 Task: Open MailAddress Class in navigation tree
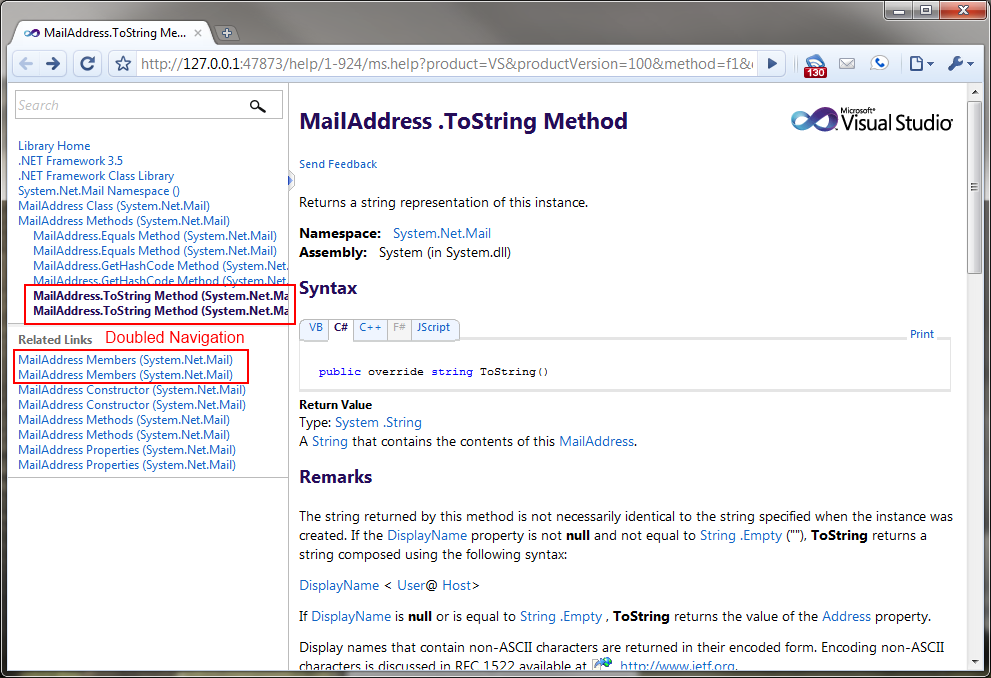(114, 206)
